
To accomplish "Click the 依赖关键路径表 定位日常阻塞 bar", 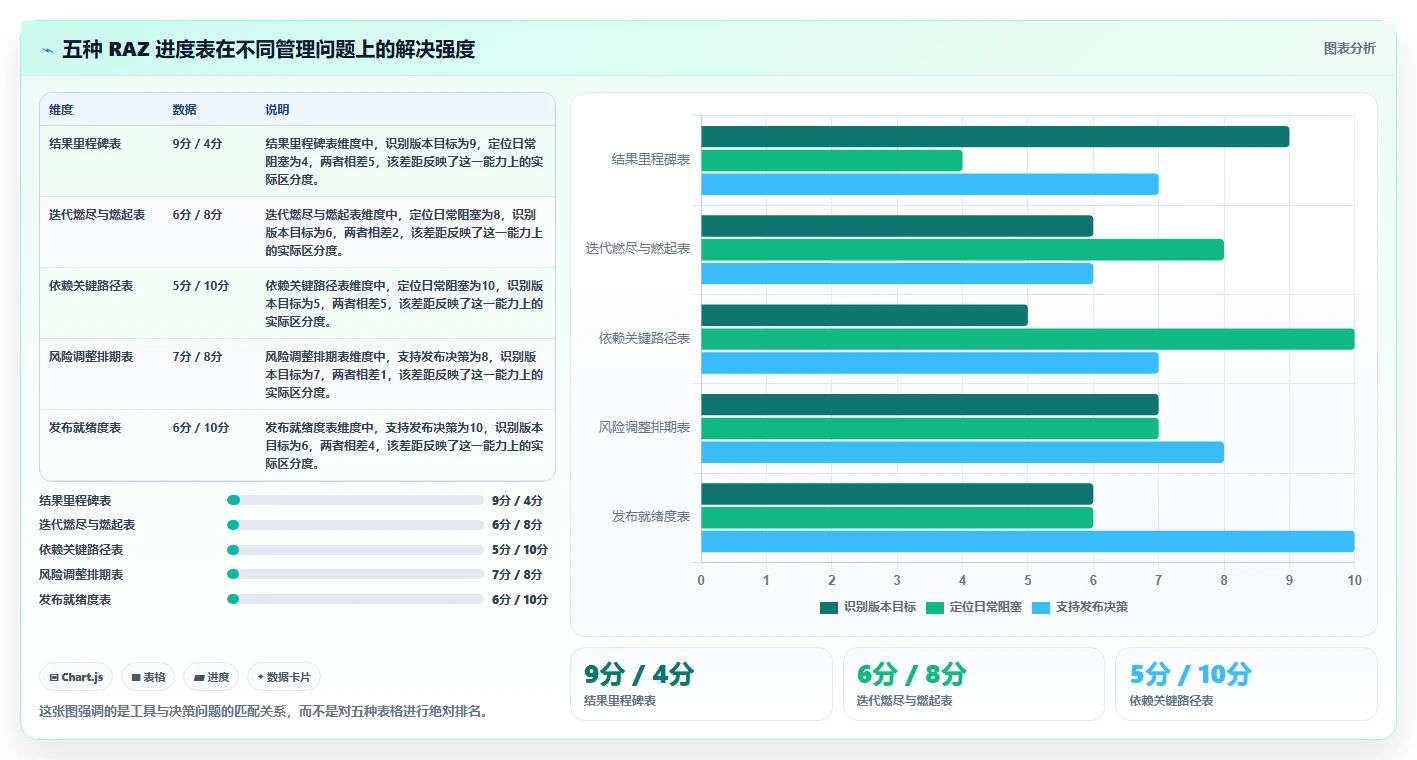I will coord(1027,339).
